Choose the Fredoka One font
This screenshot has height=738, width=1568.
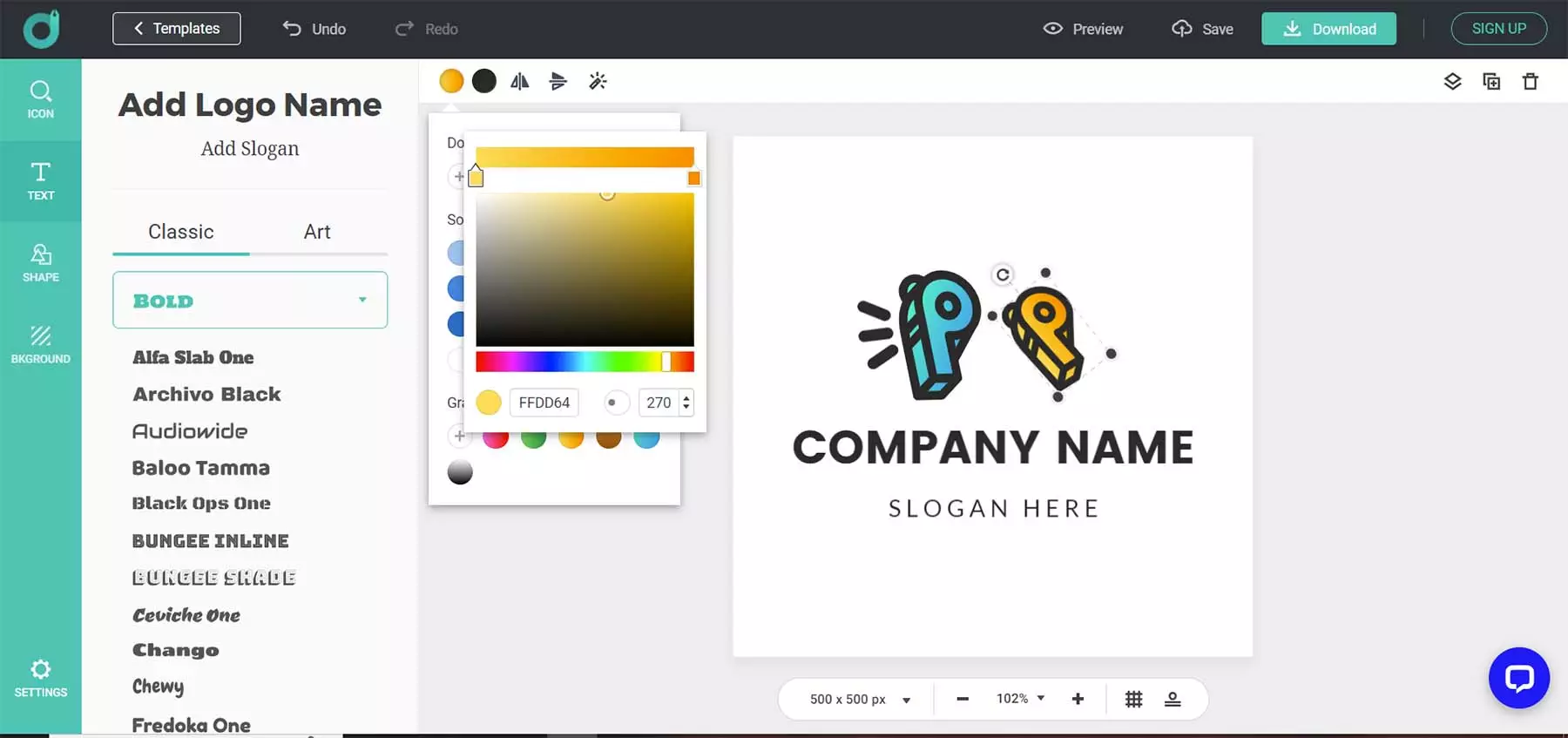pyautogui.click(x=192, y=725)
